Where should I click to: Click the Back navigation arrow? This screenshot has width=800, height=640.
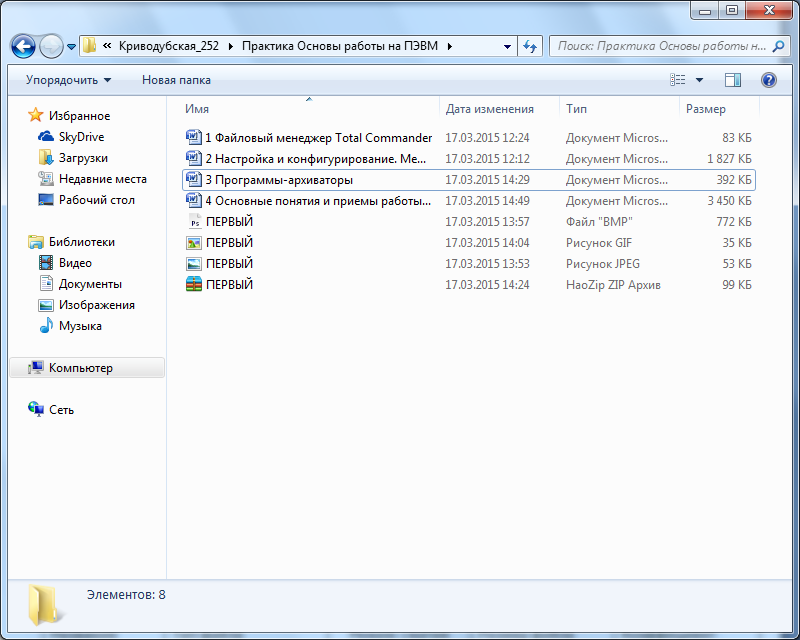(23, 46)
